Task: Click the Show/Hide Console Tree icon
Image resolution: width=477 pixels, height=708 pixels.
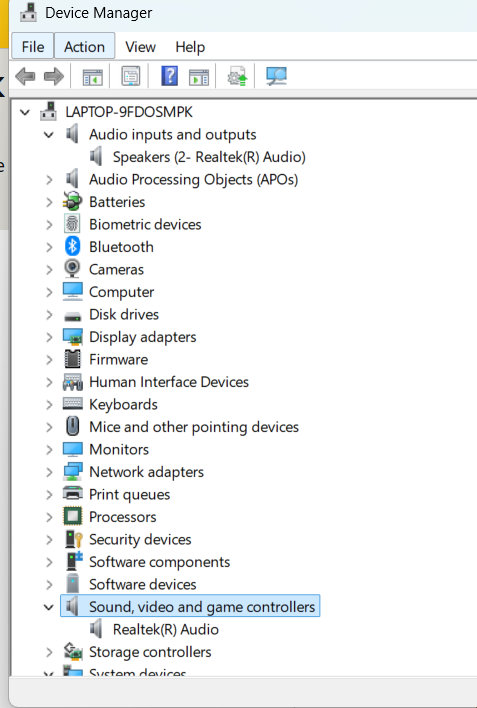Action: point(93,77)
